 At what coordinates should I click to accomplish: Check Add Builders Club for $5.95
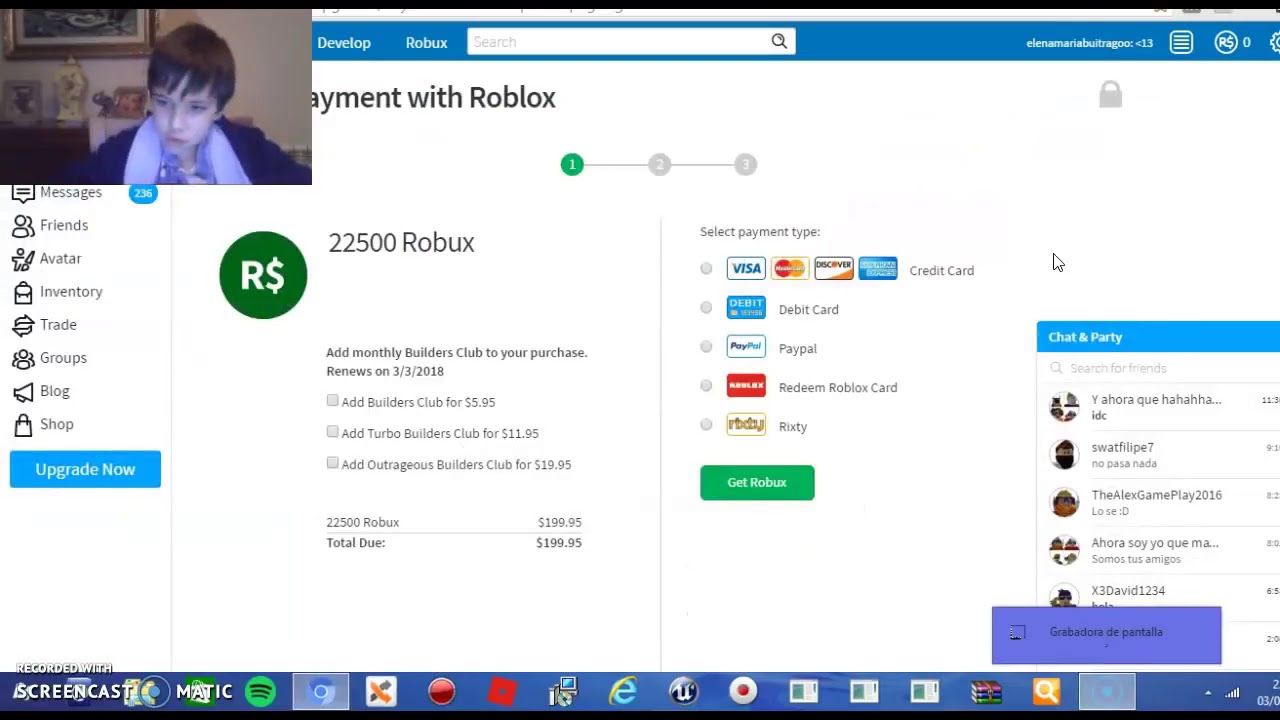tap(332, 401)
